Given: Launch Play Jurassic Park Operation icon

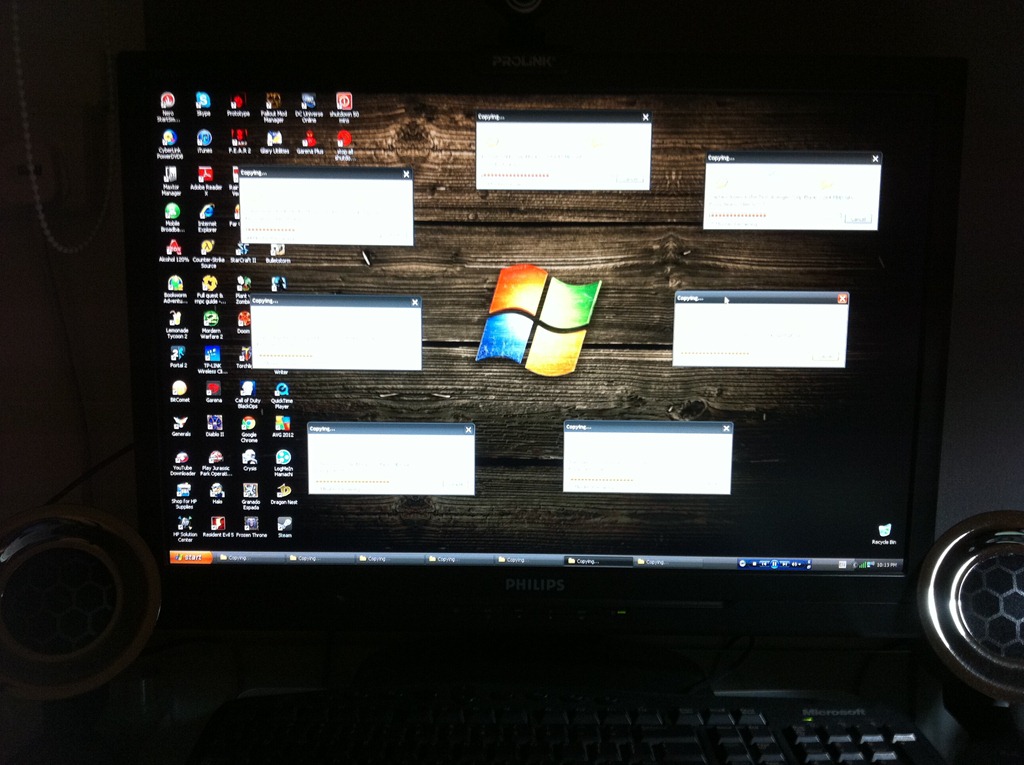Looking at the screenshot, I should click(x=216, y=463).
